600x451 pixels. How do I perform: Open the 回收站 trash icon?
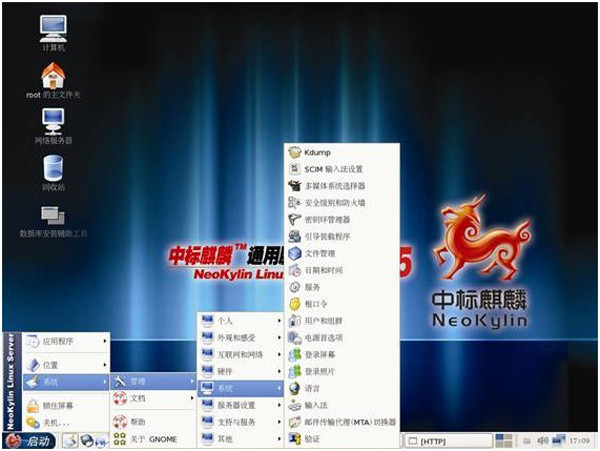click(53, 173)
